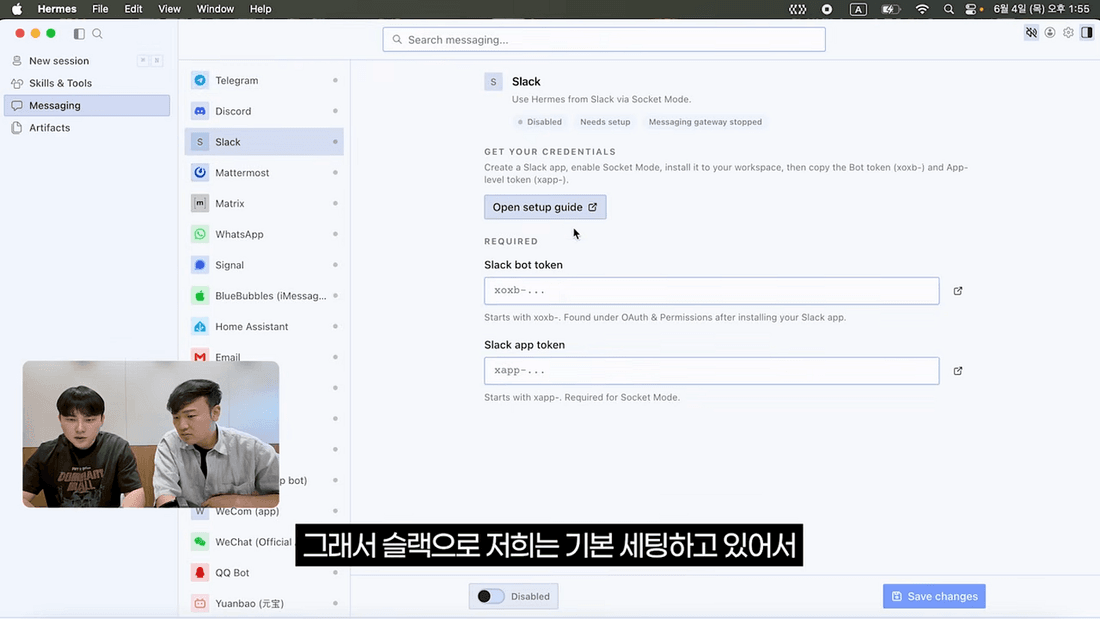Open the Help menu
The height and width of the screenshot is (619, 1100).
pos(260,9)
